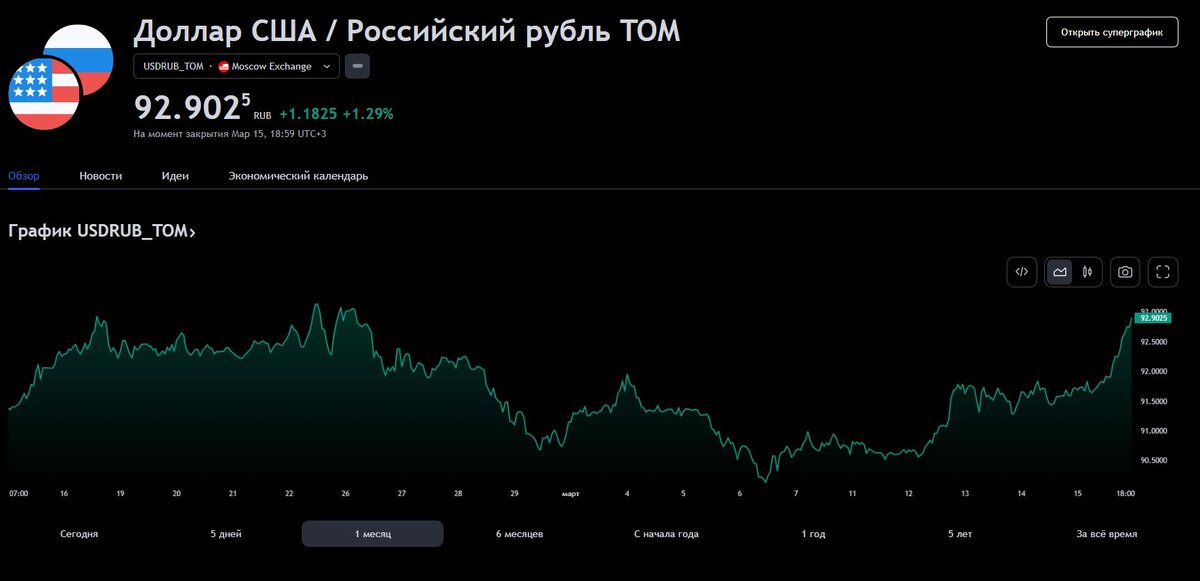
Task: Switch to the Новости tab
Action: (x=100, y=175)
